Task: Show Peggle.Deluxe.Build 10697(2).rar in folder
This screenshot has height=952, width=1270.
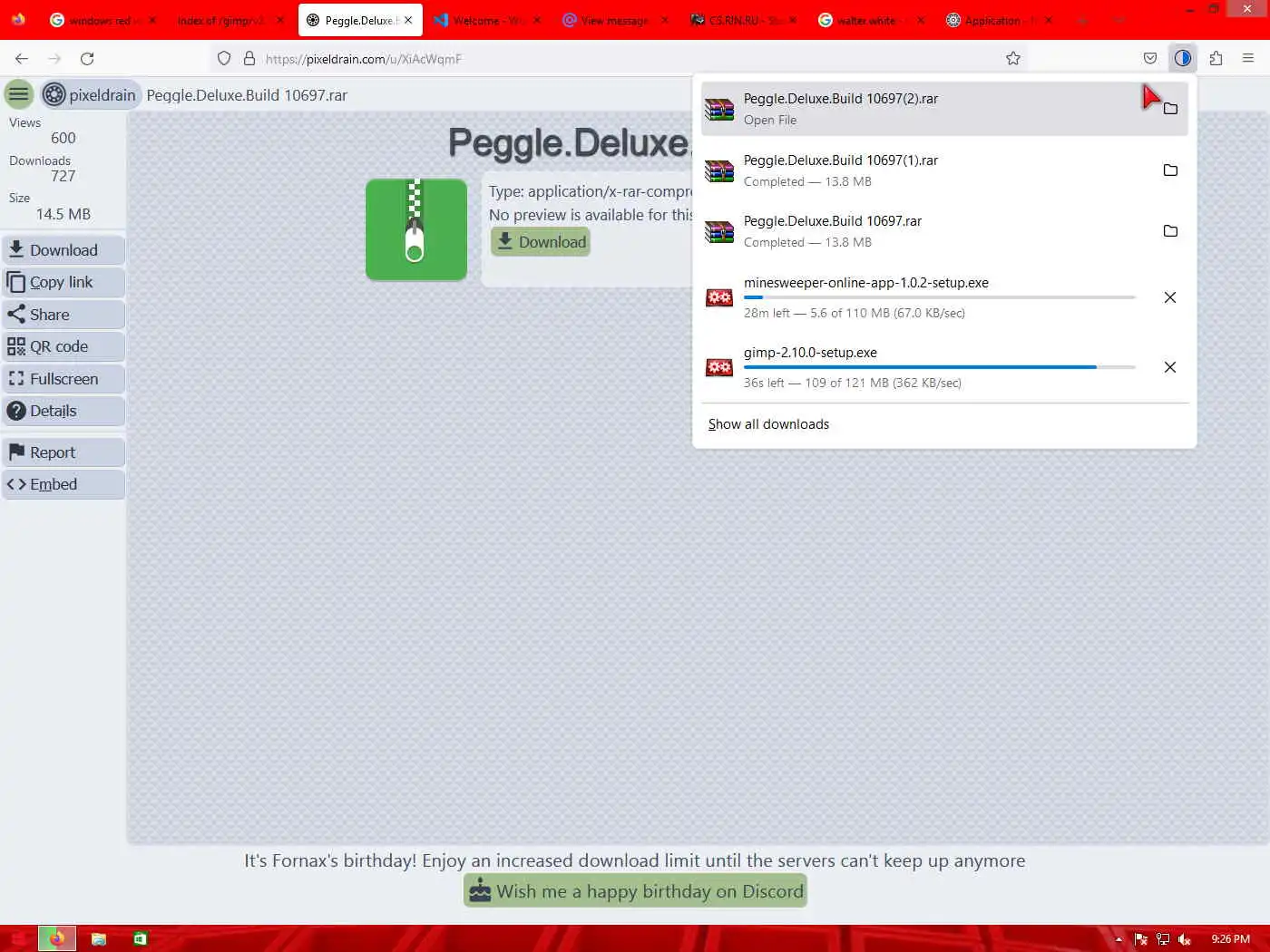Action: click(x=1170, y=109)
